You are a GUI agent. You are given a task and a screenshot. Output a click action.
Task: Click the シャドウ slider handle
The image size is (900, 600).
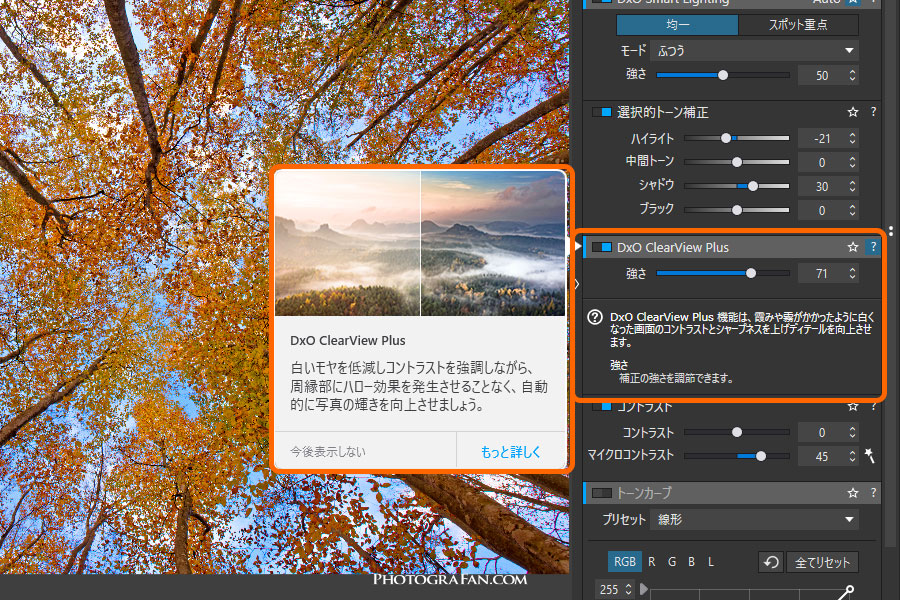pyautogui.click(x=753, y=186)
